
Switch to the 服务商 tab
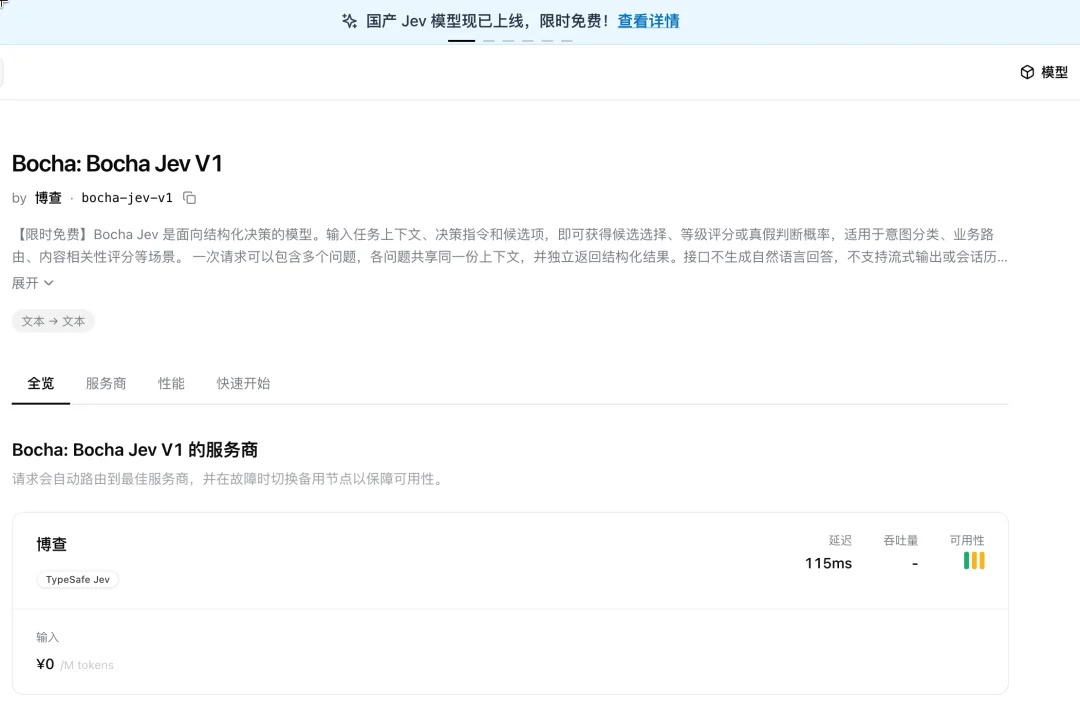point(106,384)
